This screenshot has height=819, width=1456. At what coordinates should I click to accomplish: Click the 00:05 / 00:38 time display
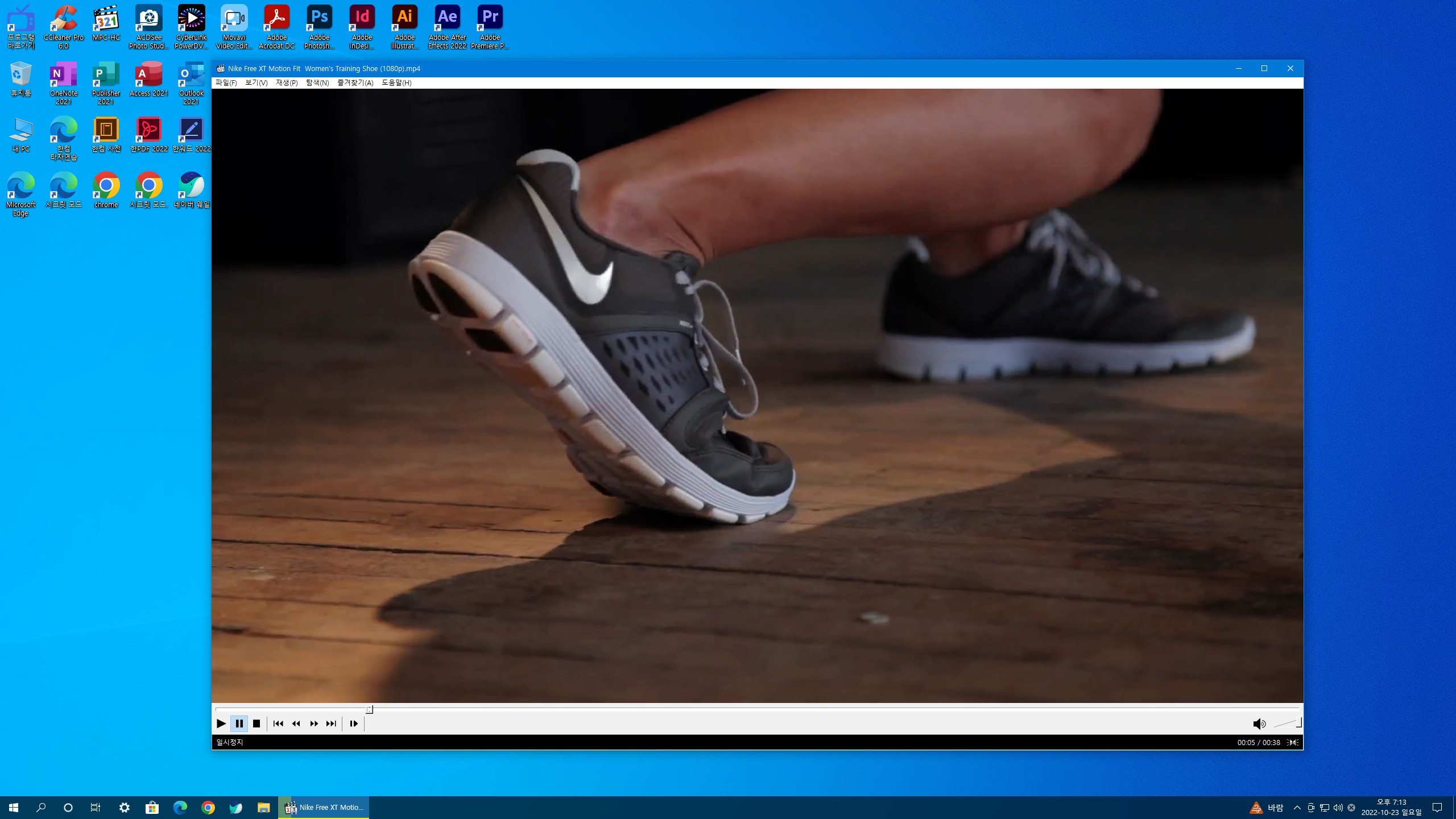point(1258,742)
